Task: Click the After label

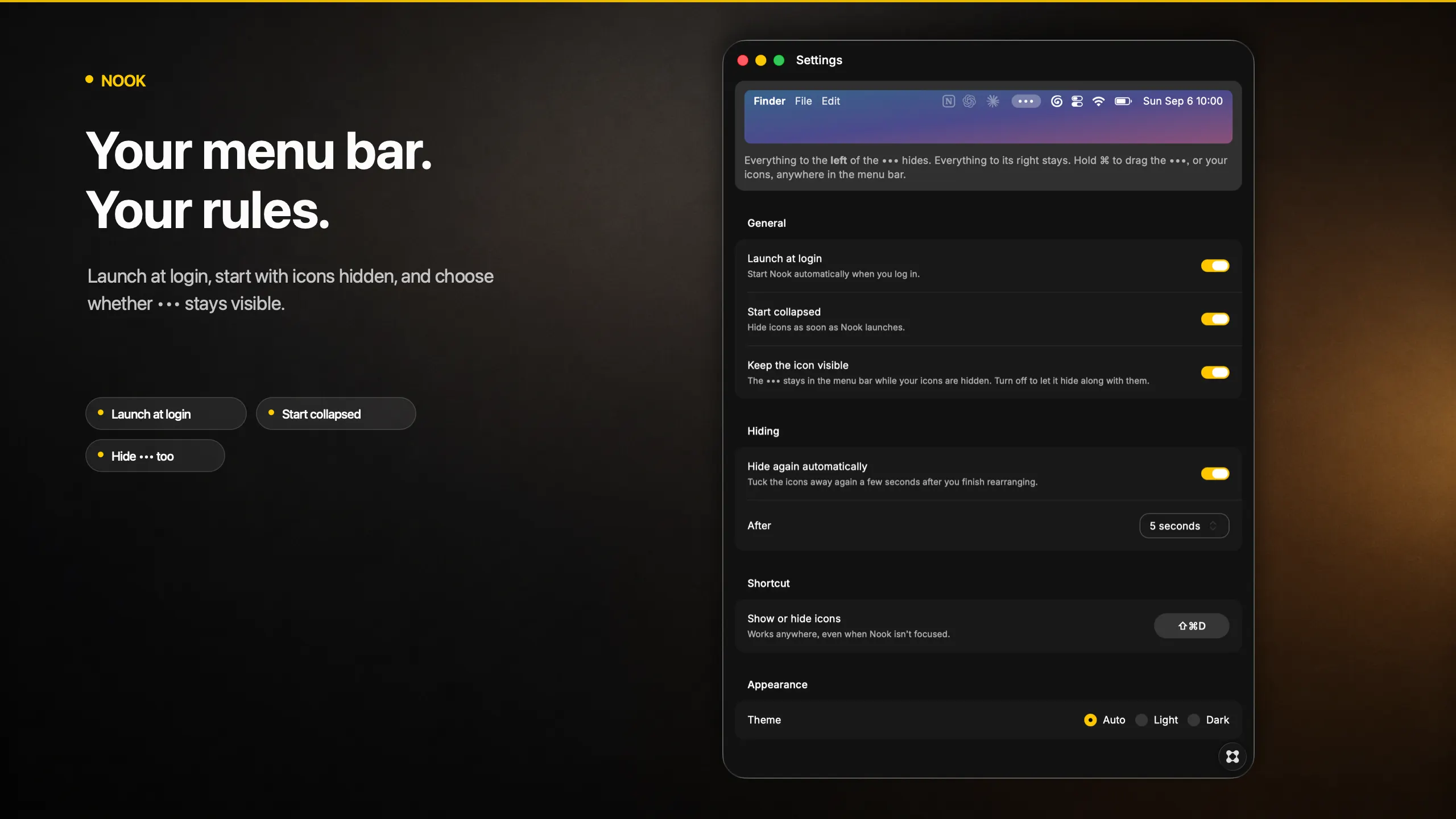Action: click(x=759, y=526)
